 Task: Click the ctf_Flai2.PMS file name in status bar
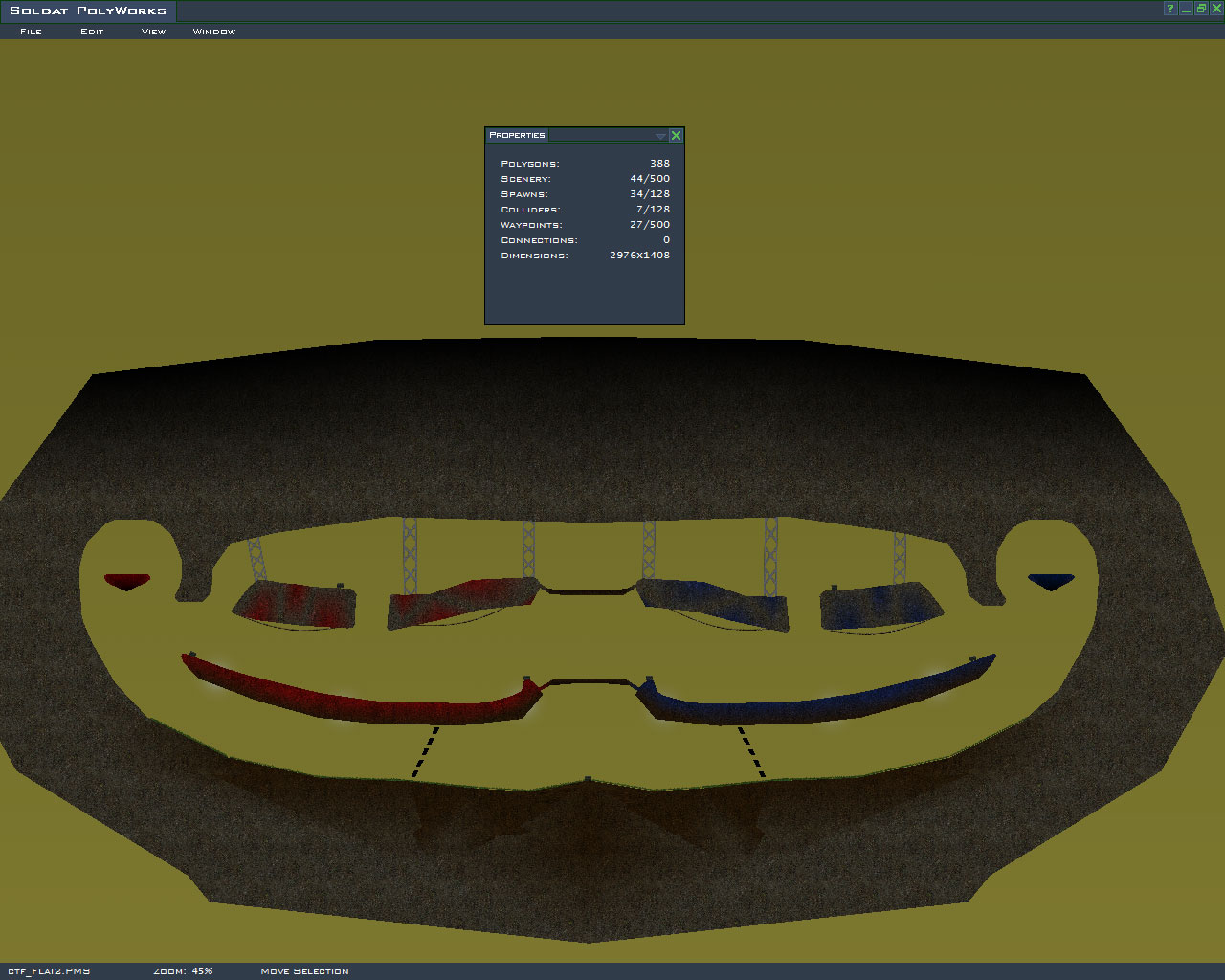coord(49,971)
